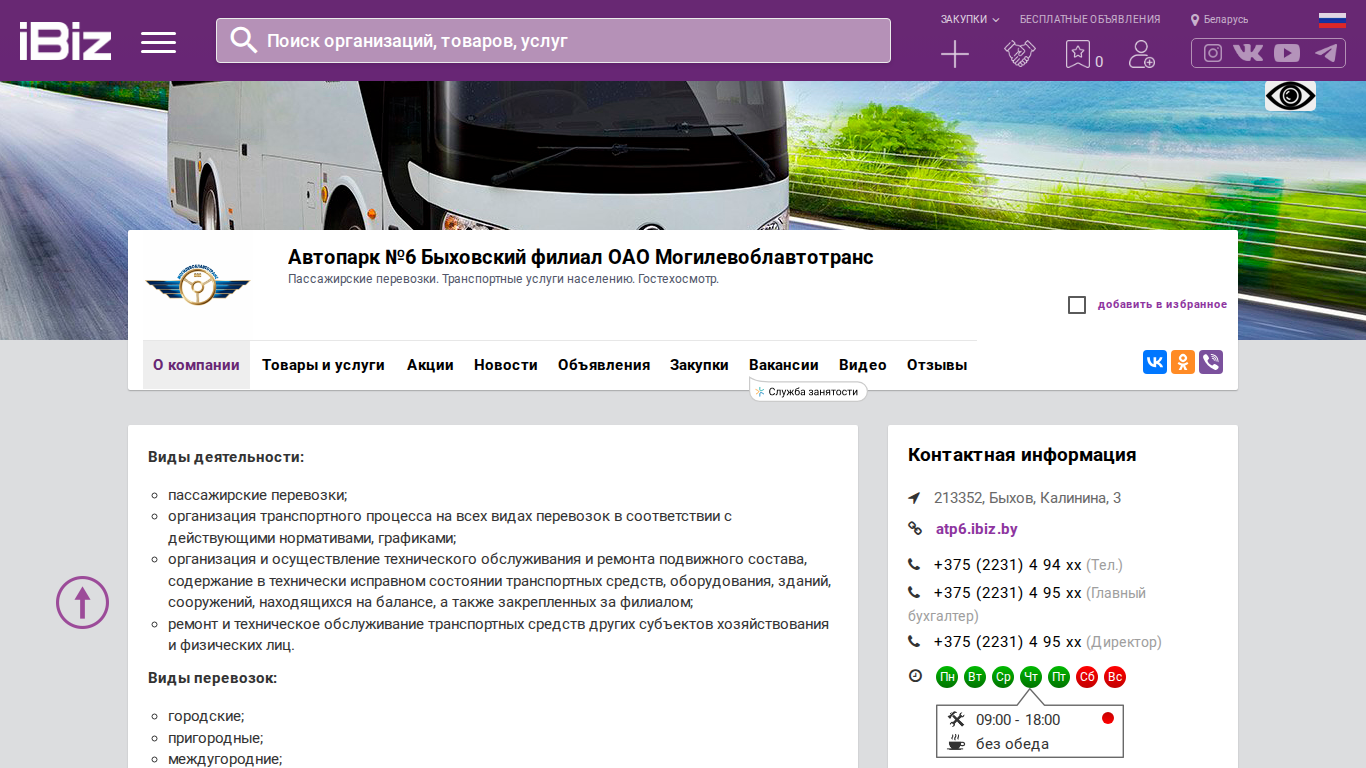Click the iBiz logo
This screenshot has width=1366, height=768.
point(65,41)
